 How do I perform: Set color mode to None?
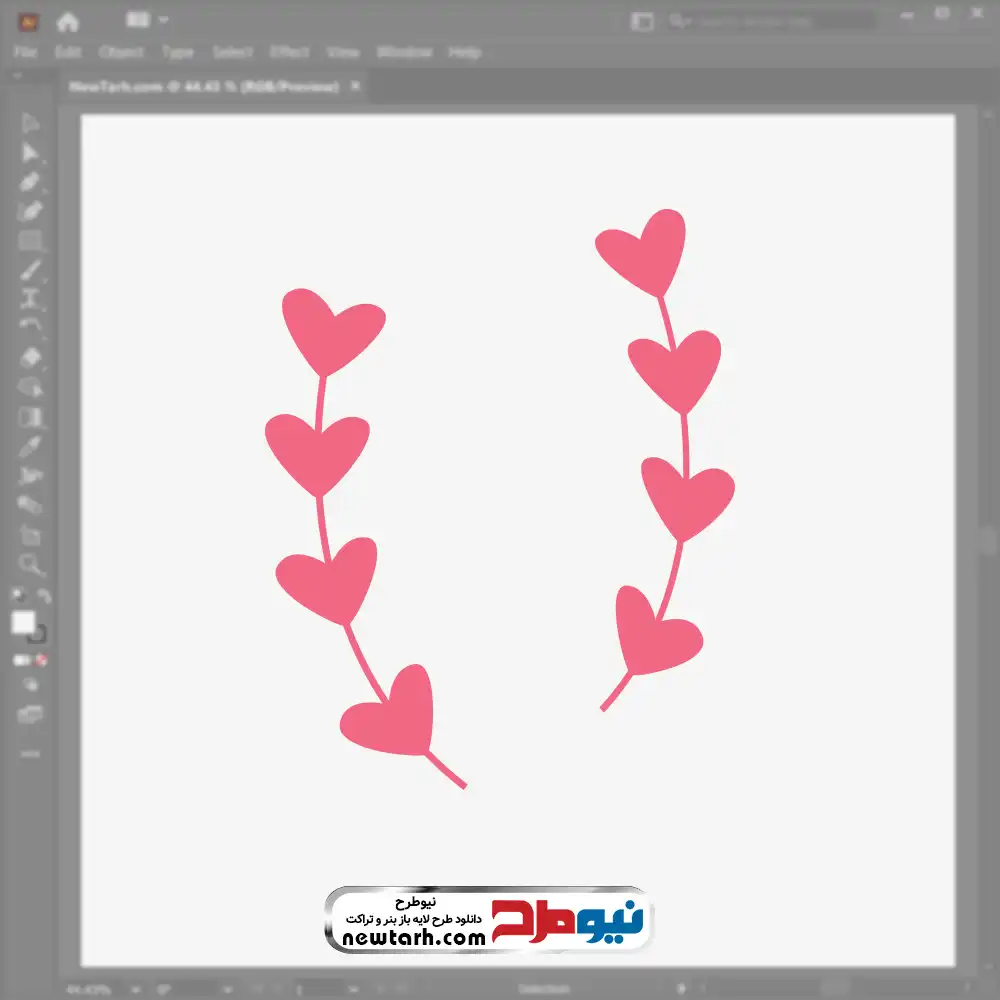click(x=42, y=660)
